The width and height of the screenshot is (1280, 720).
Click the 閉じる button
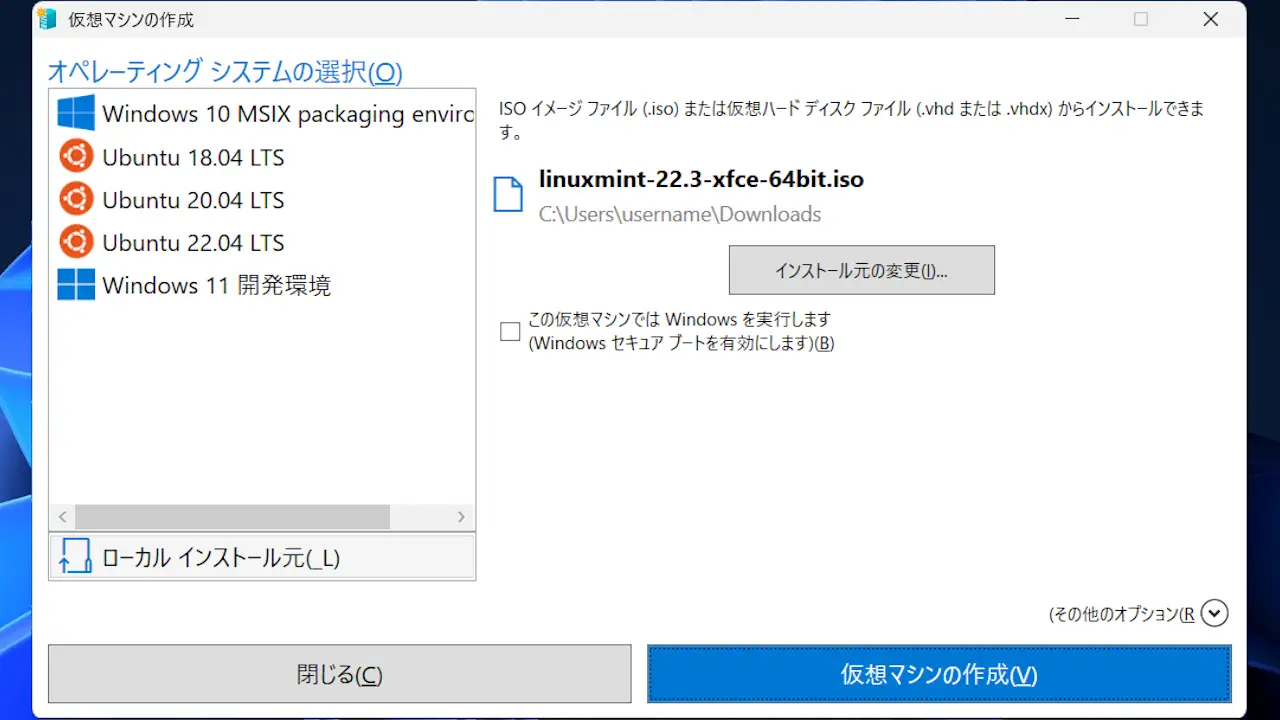(340, 674)
